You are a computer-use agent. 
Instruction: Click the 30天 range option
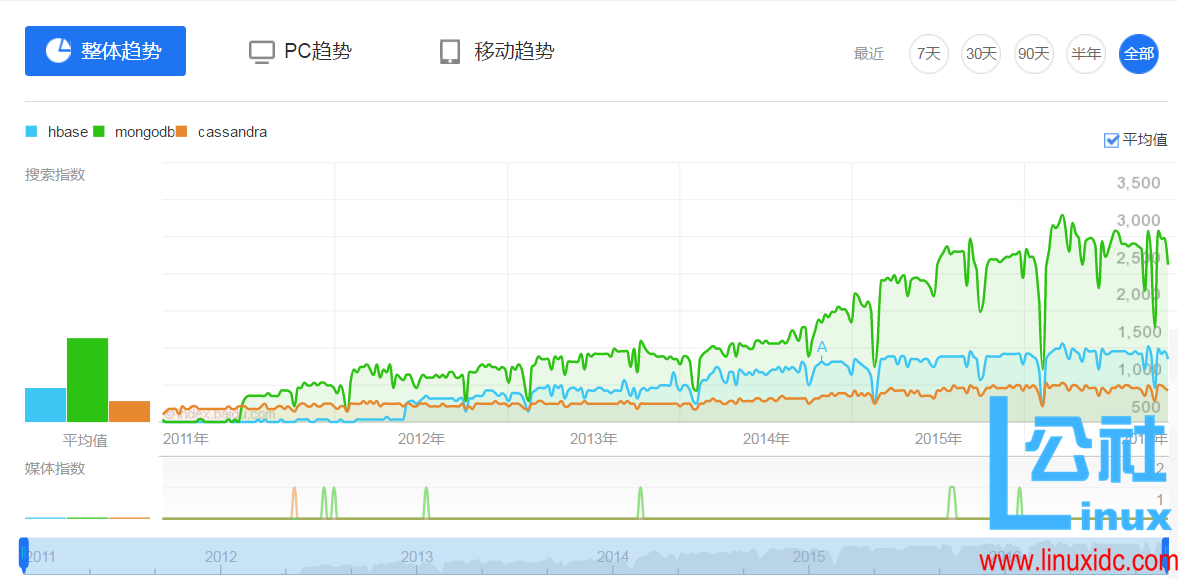980,54
